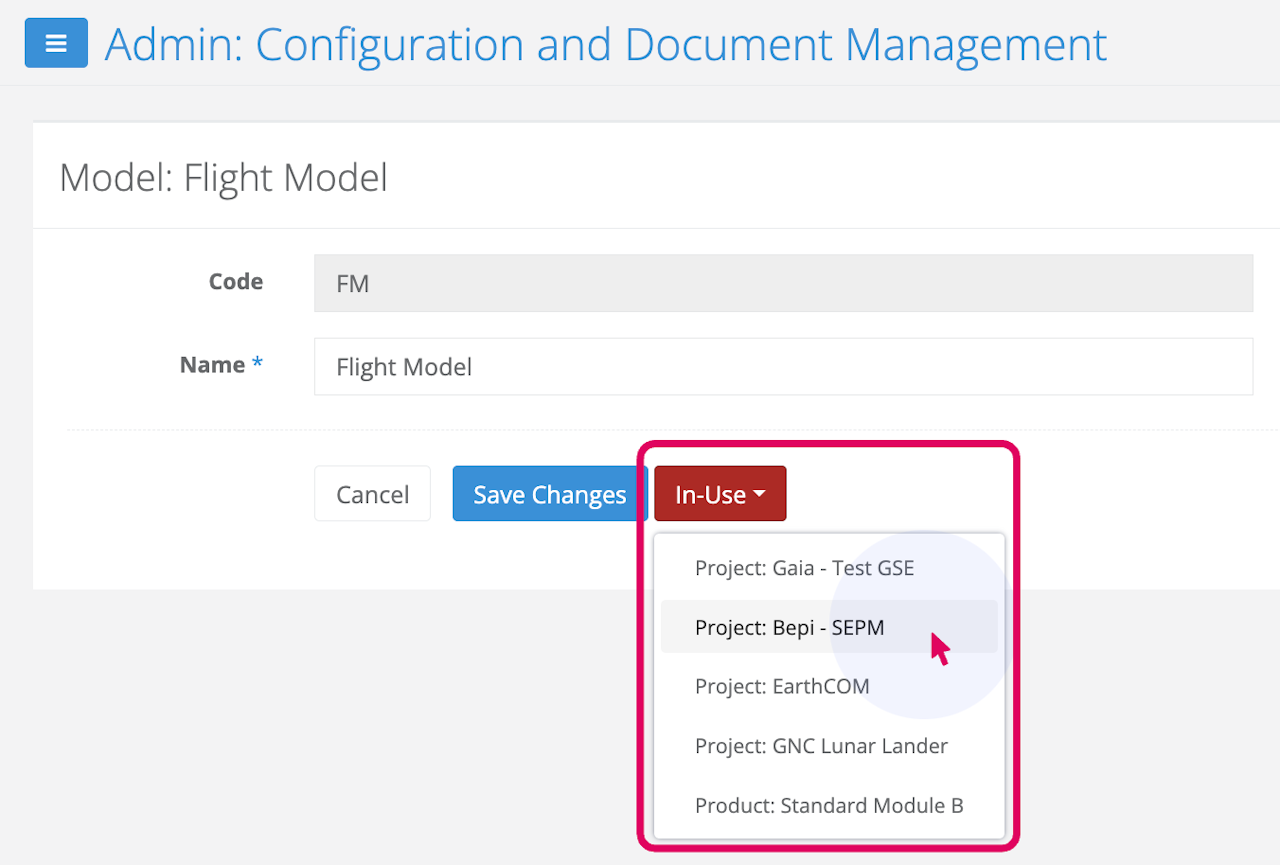The width and height of the screenshot is (1280, 865).
Task: Focus the Name input field
Action: click(782, 367)
